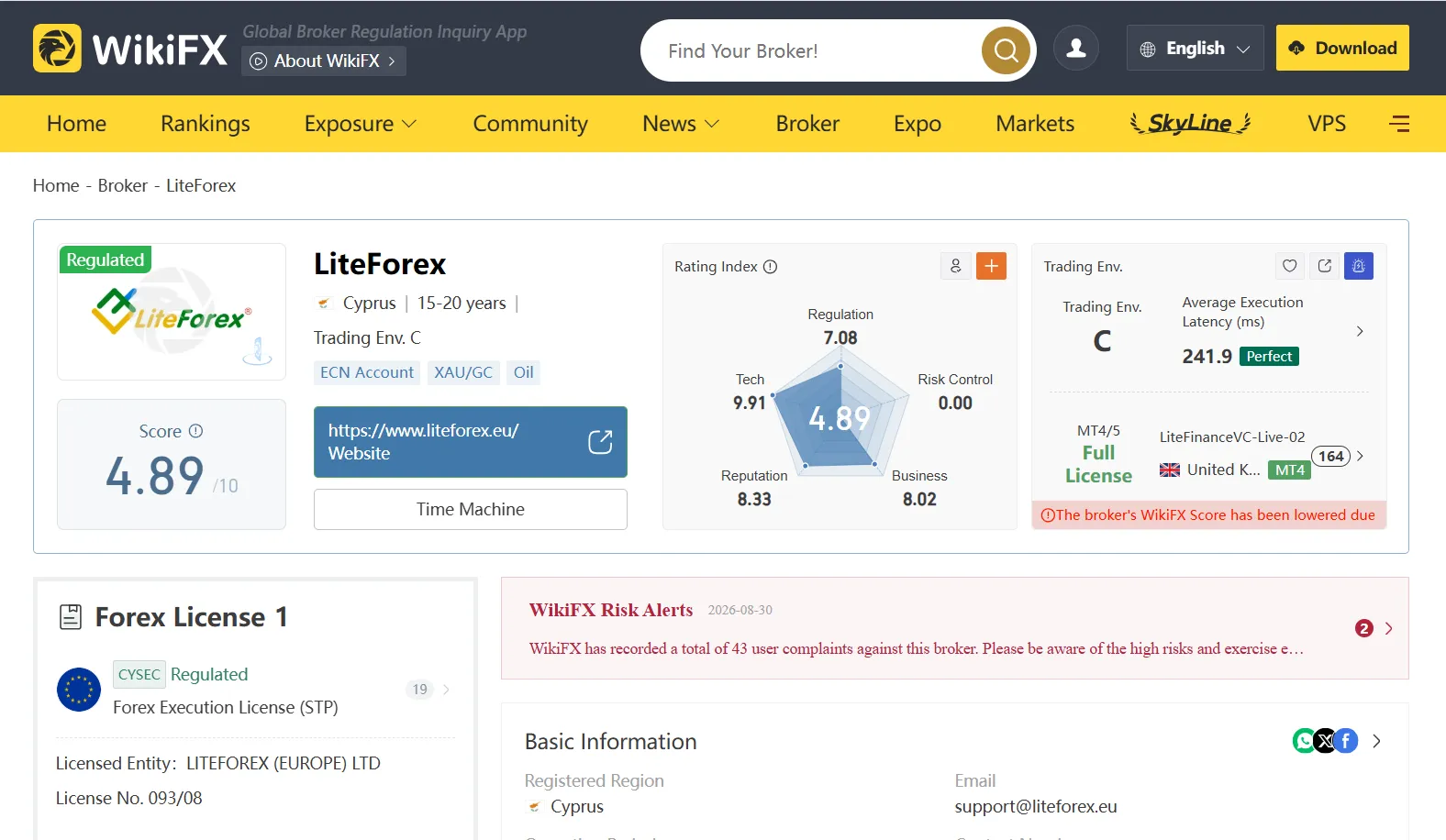
Task: Click the blue report icon in Trading Env.
Action: (1359, 266)
